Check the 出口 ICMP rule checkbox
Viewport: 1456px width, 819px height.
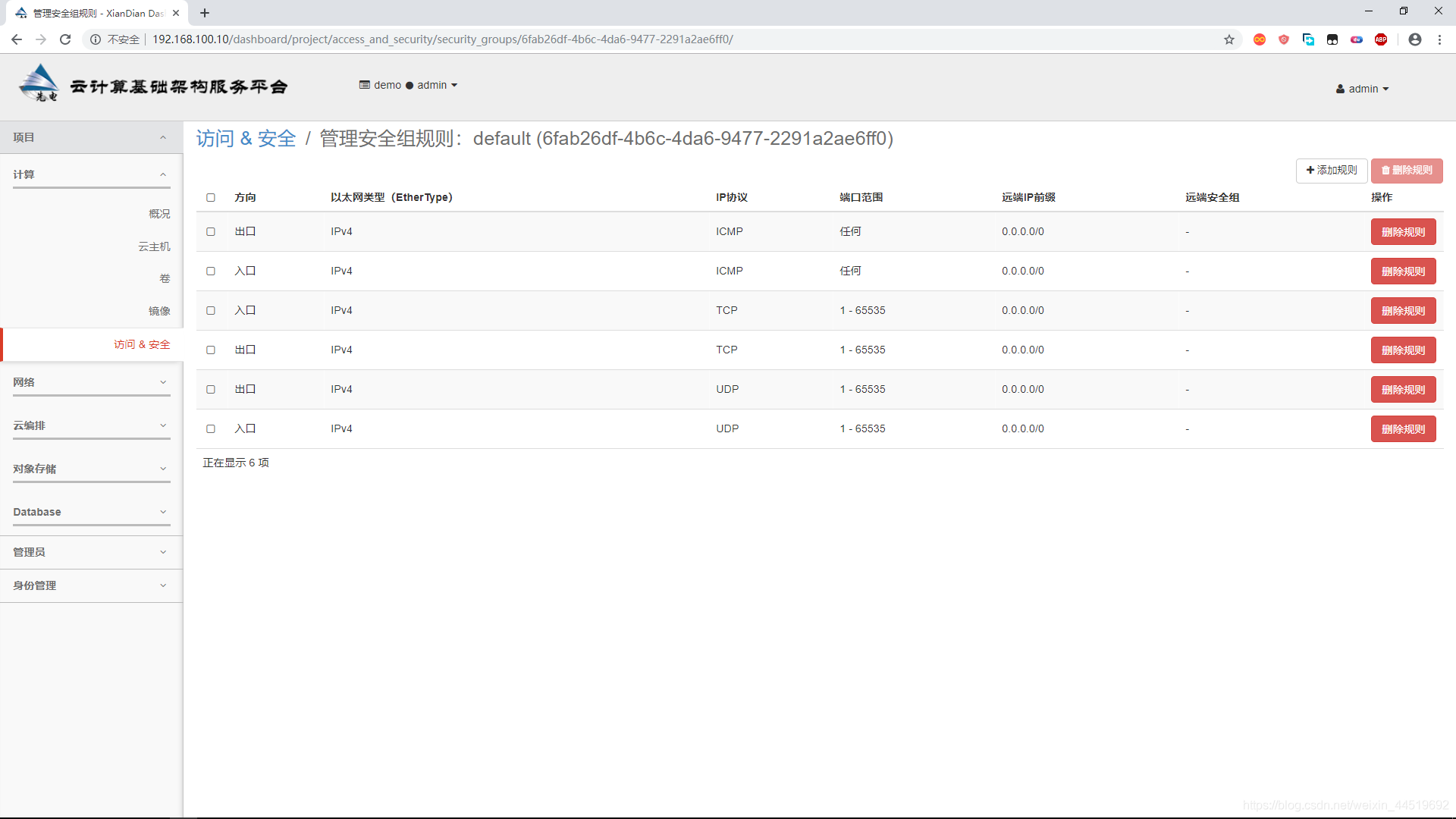211,232
